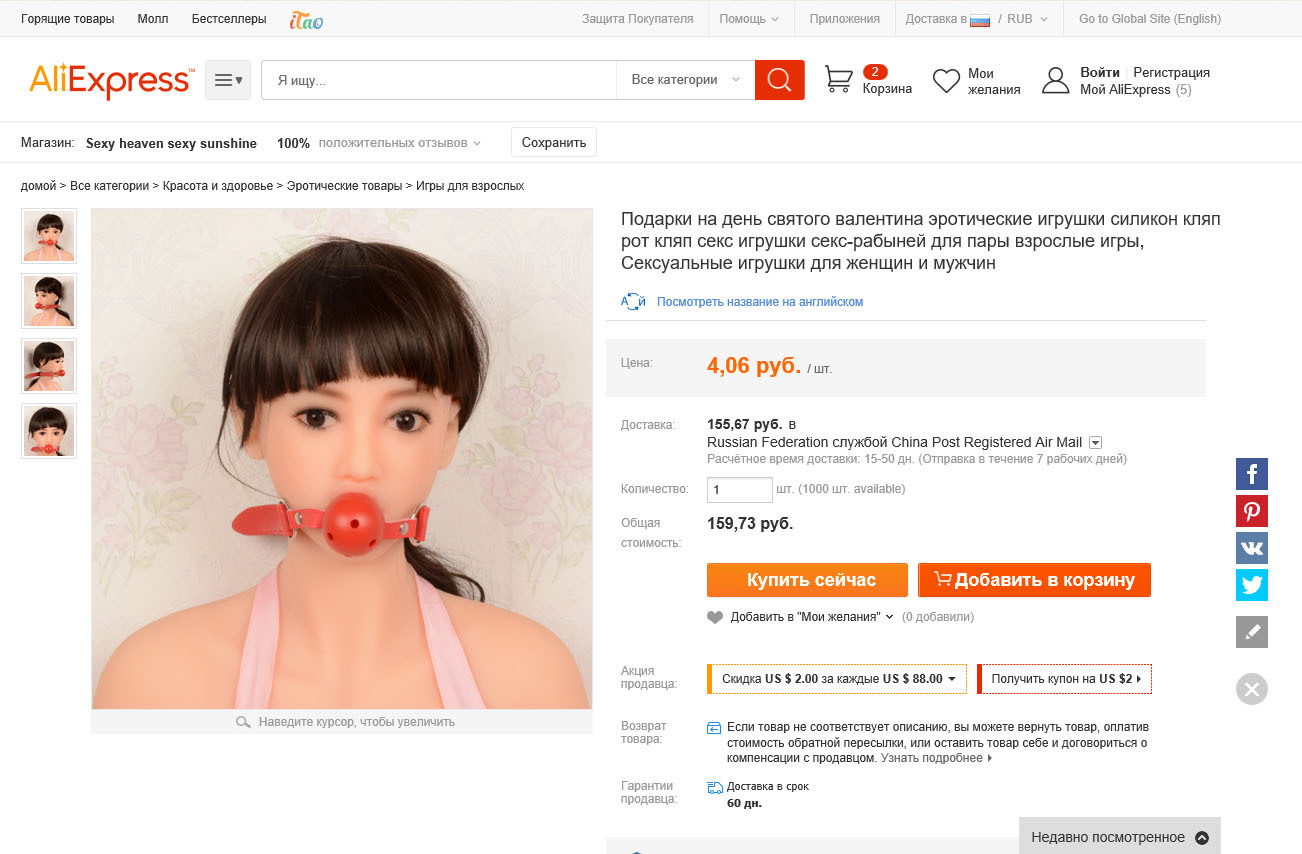Click Красота и здоровье breadcrumb
1302x854 pixels.
click(218, 186)
